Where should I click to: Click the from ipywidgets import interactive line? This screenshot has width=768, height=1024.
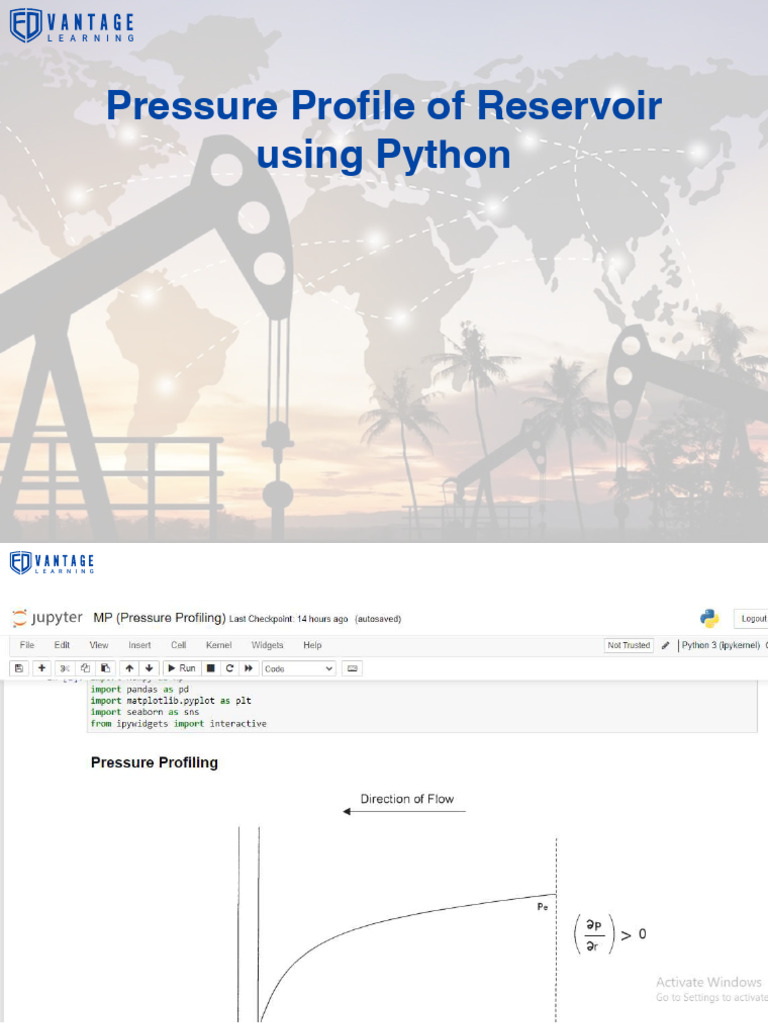coord(178,724)
